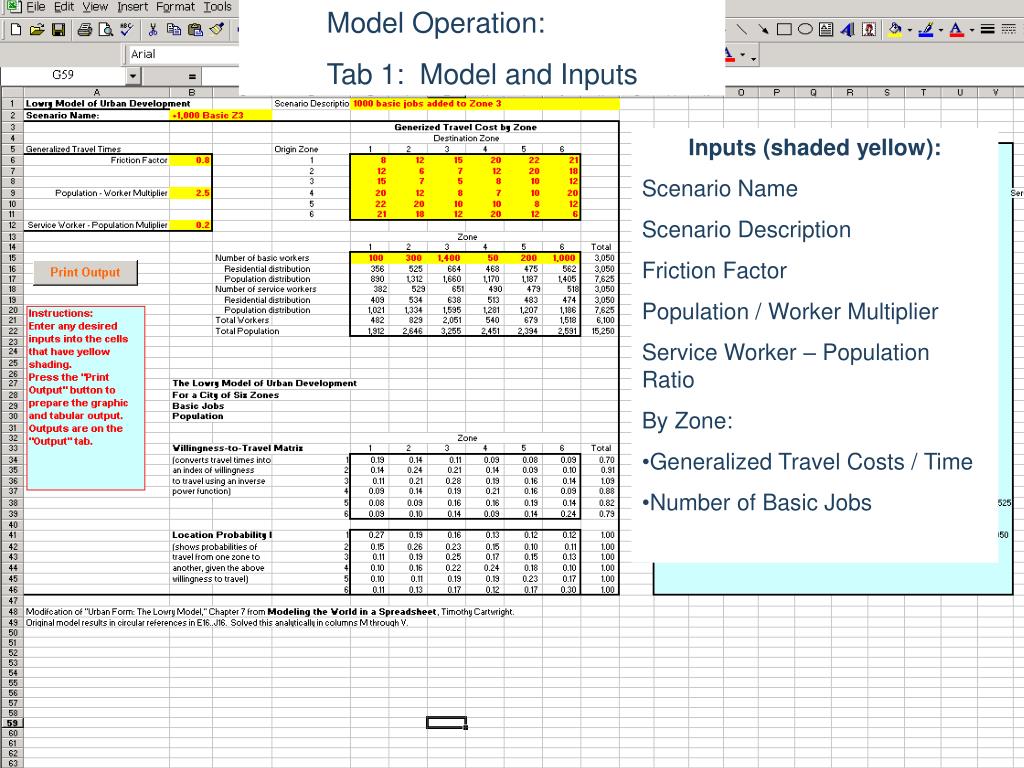Insert WordArt from the drawing toolbar
This screenshot has width=1024, height=768.
coord(848,29)
